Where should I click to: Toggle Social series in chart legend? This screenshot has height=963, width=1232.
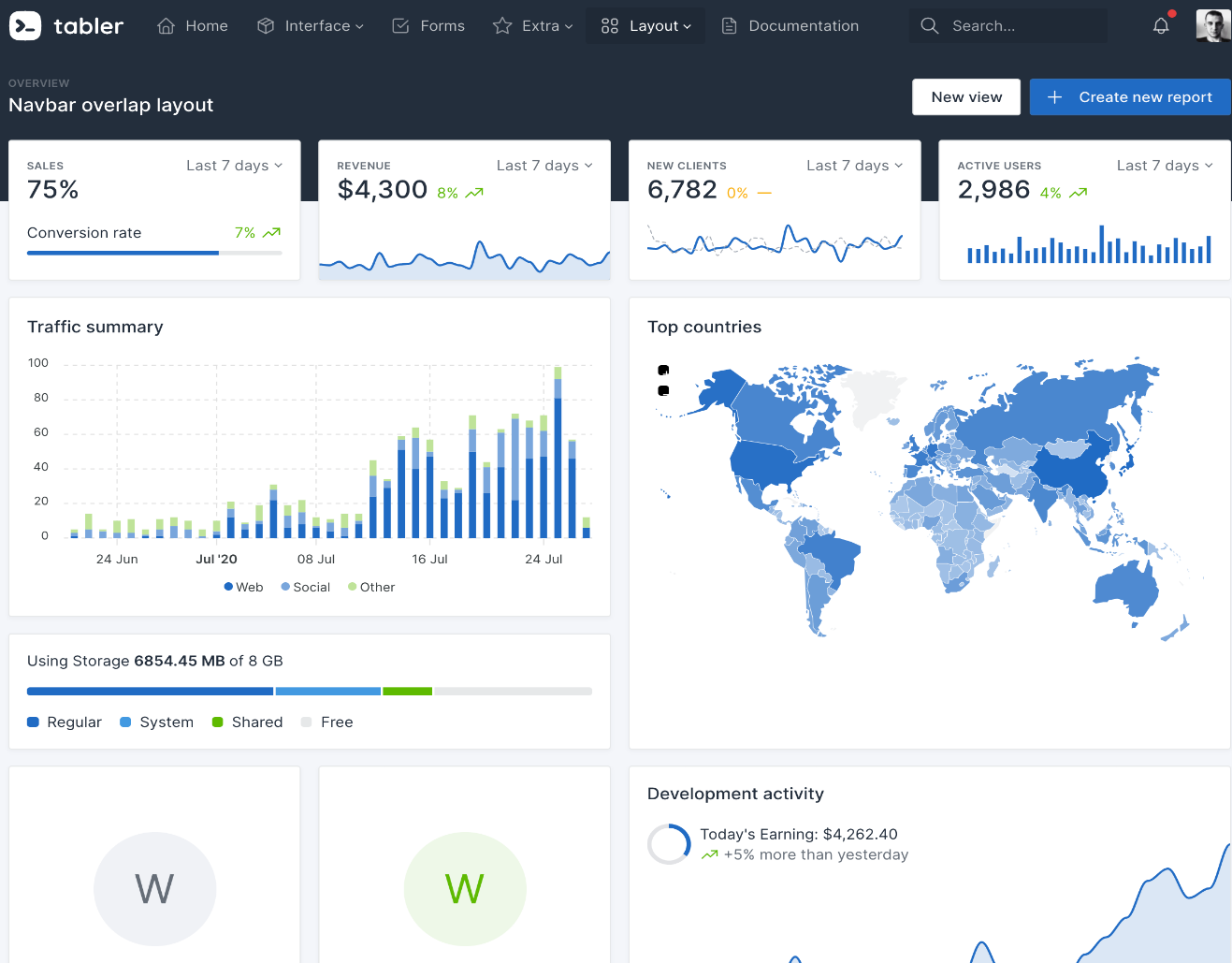point(306,587)
